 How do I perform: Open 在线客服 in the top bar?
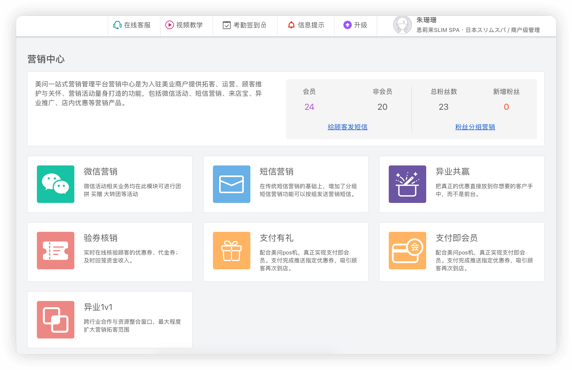137,25
